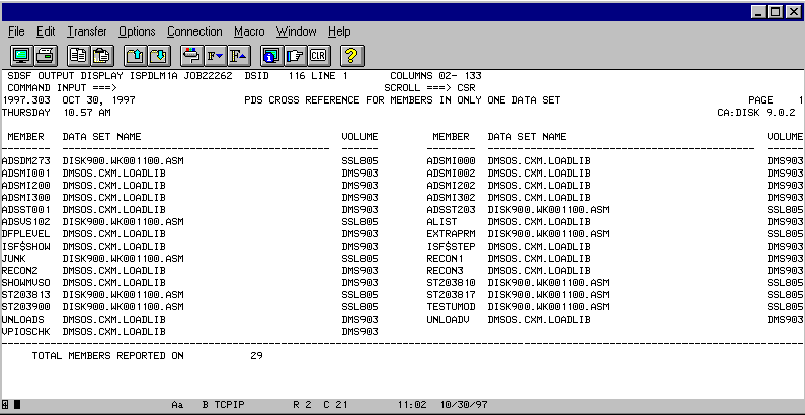Click the yellow question mark help icon
The width and height of the screenshot is (805, 415).
[351, 55]
